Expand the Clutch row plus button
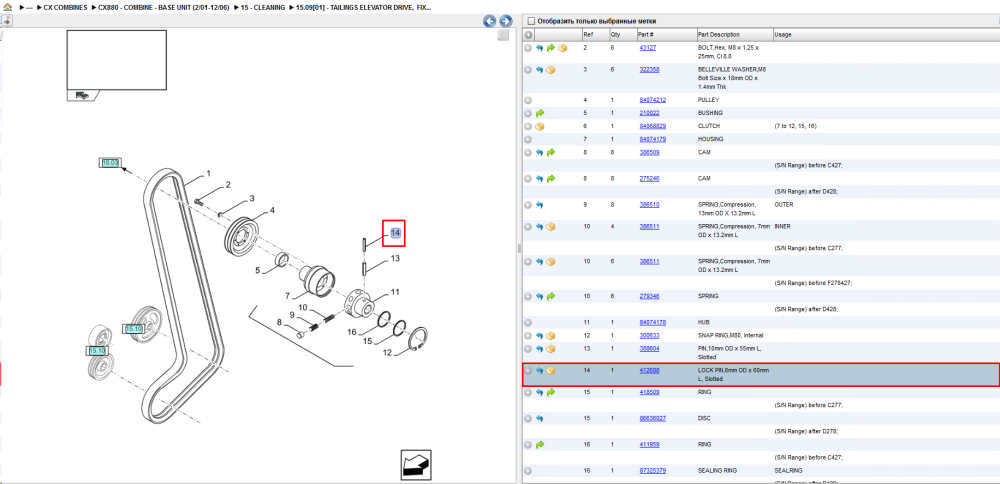 tap(528, 126)
